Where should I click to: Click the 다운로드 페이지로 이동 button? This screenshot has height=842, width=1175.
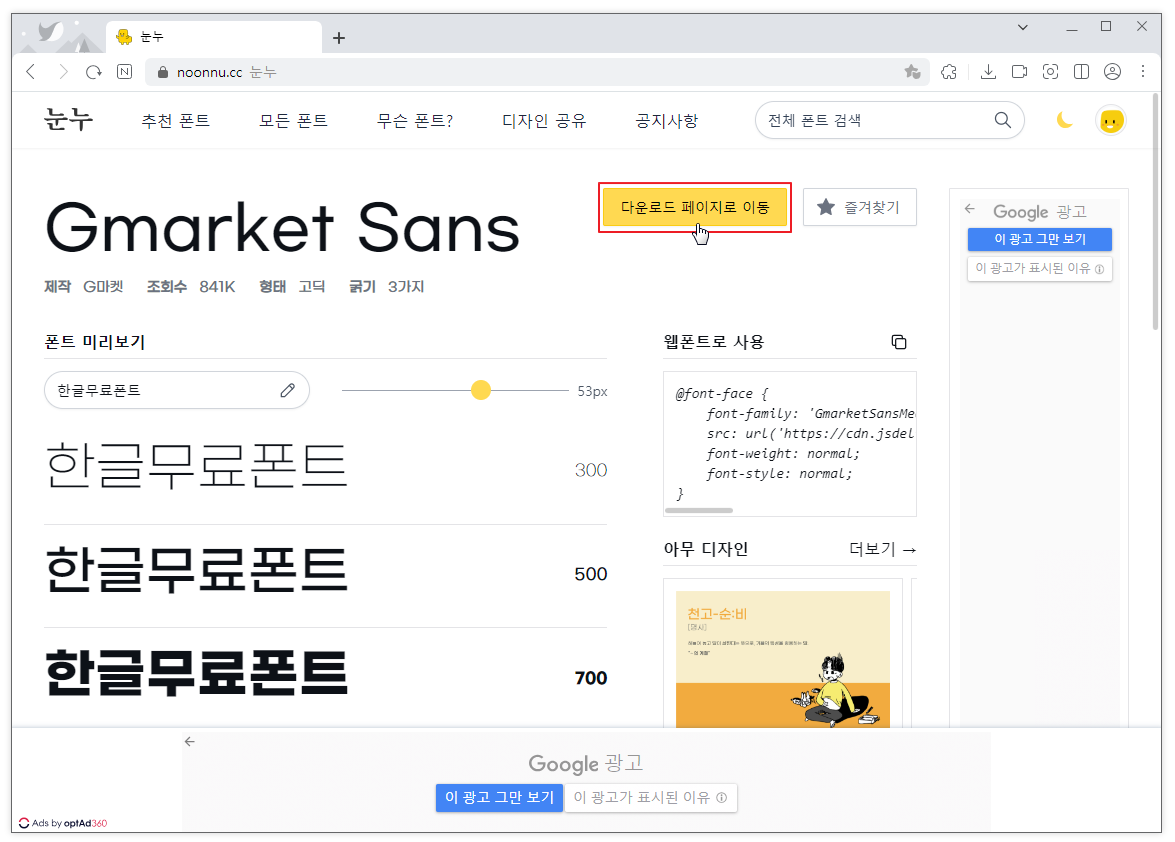coord(695,208)
